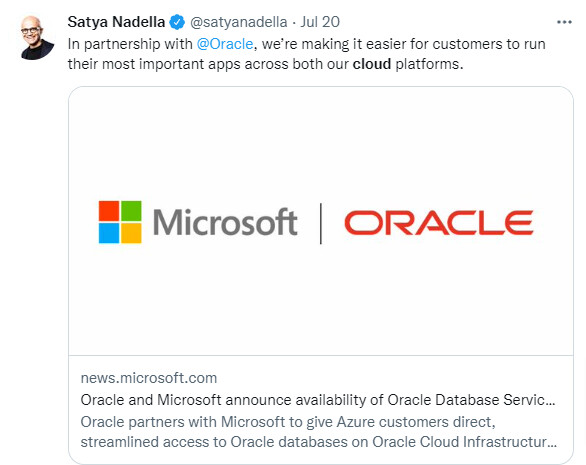586x465 pixels.
Task: Click the article description about Azure customers
Action: point(318,432)
